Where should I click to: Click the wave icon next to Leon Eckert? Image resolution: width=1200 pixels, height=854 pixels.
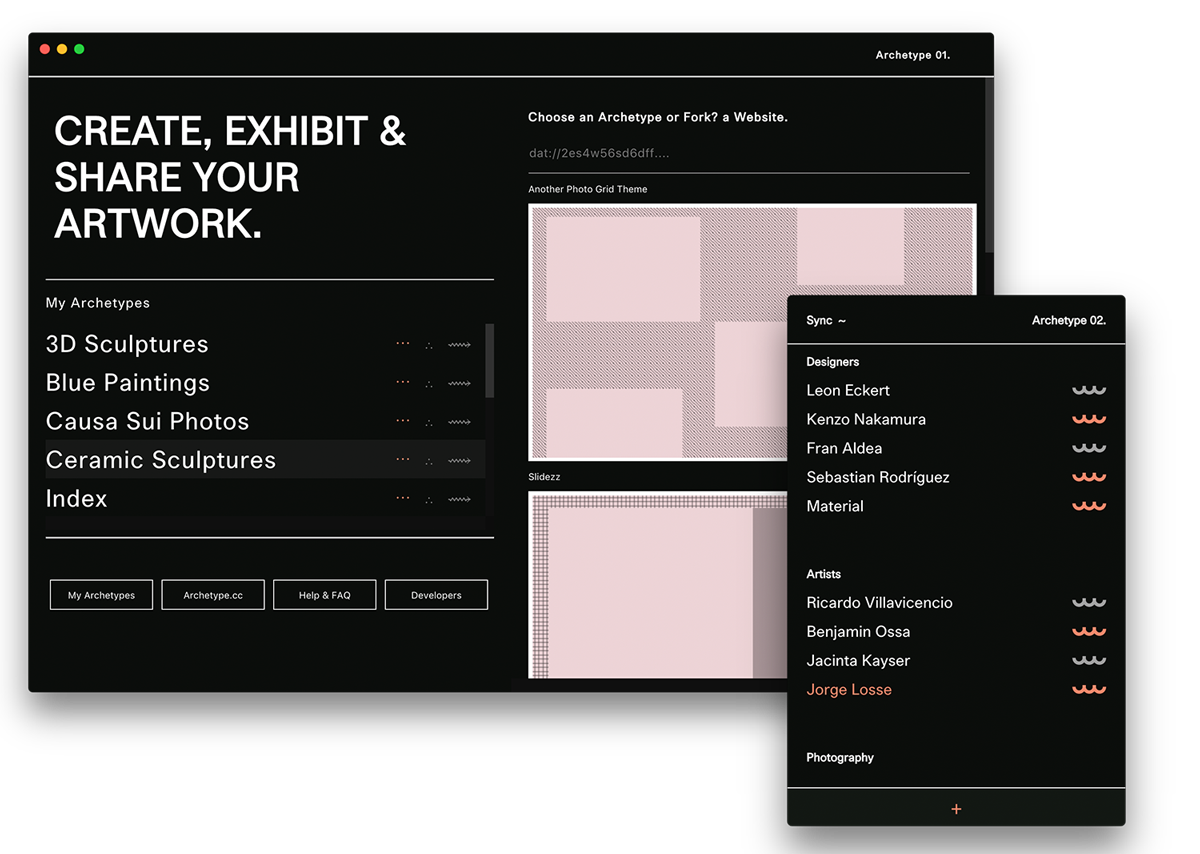tap(1089, 390)
